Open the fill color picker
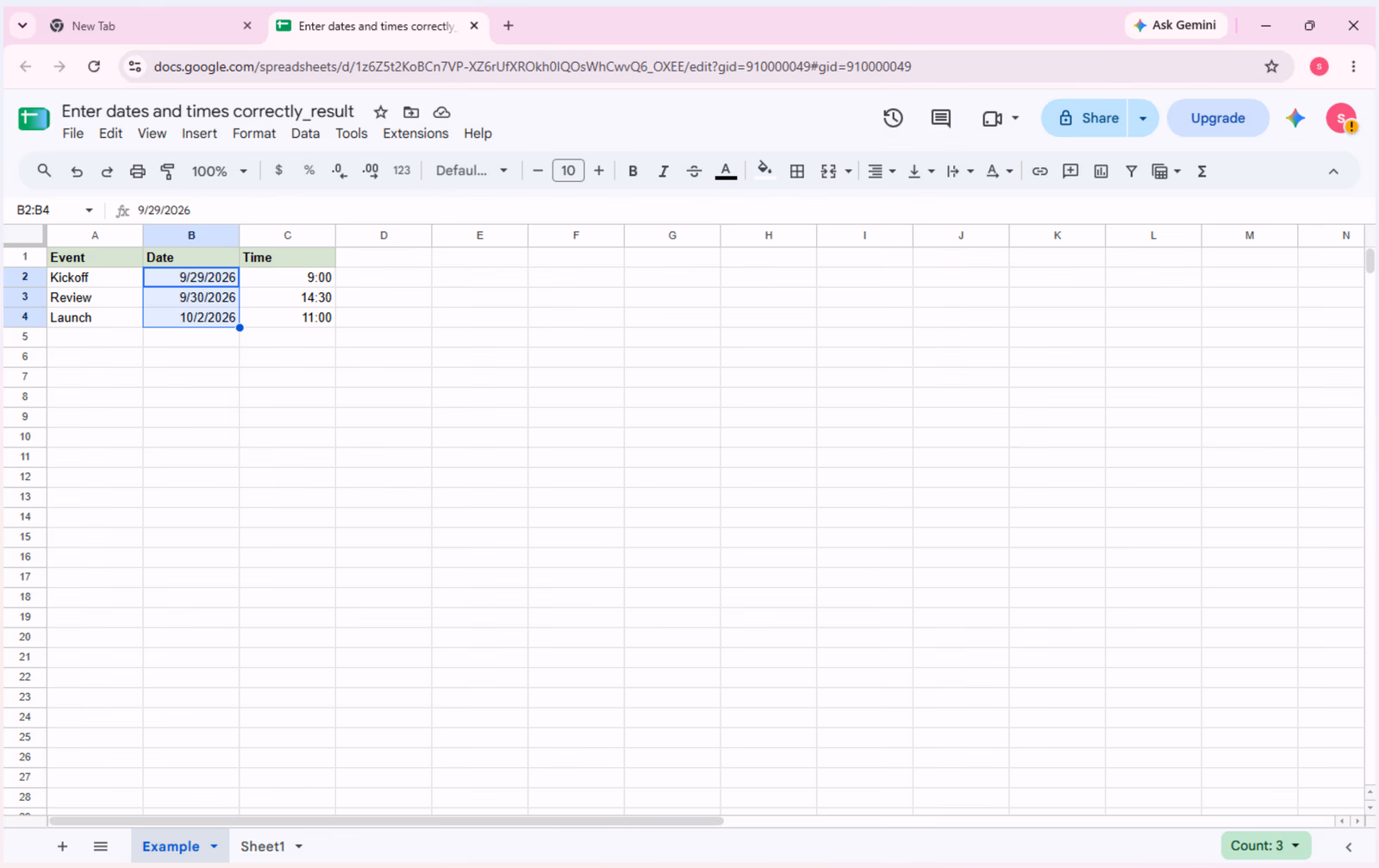This screenshot has height=868, width=1379. (764, 170)
